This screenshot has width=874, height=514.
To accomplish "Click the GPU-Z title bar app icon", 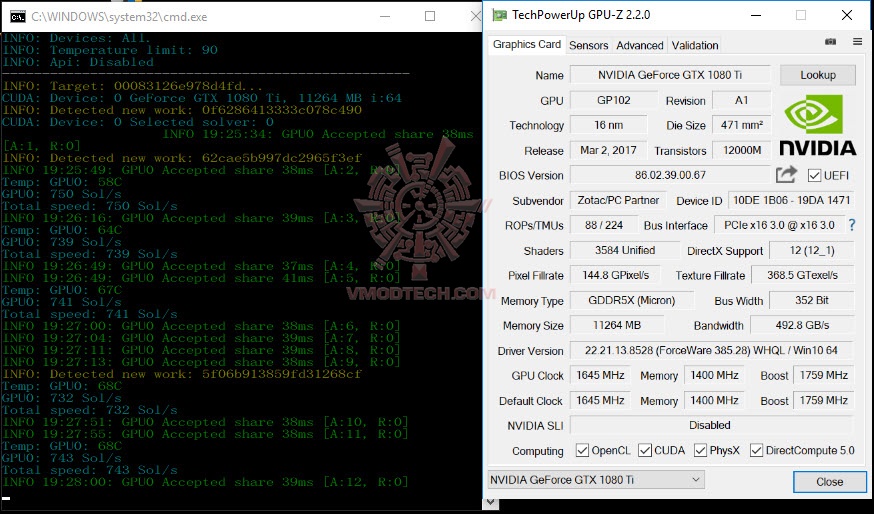I will 499,15.
